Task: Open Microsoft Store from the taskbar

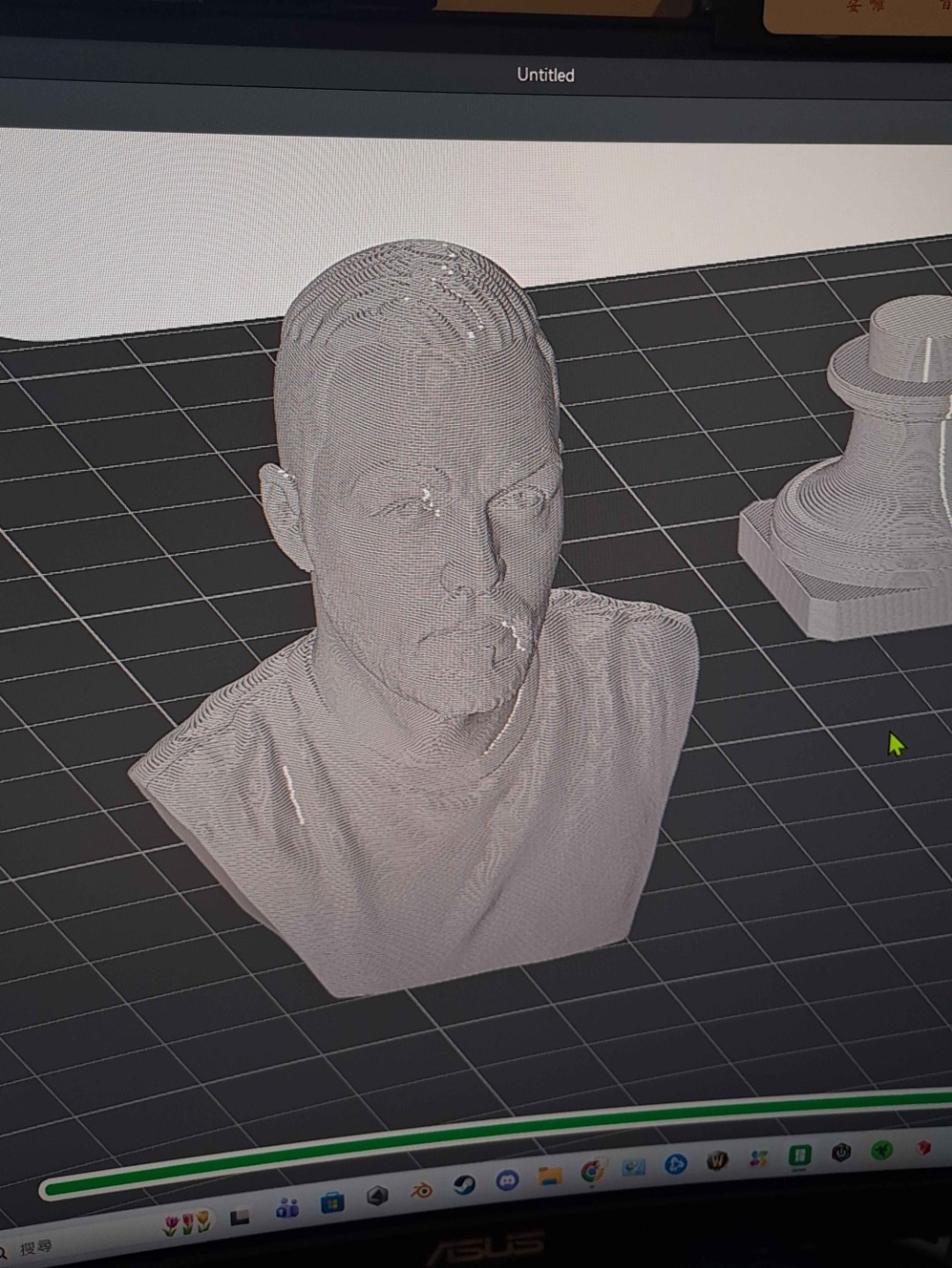Action: pos(332,1201)
